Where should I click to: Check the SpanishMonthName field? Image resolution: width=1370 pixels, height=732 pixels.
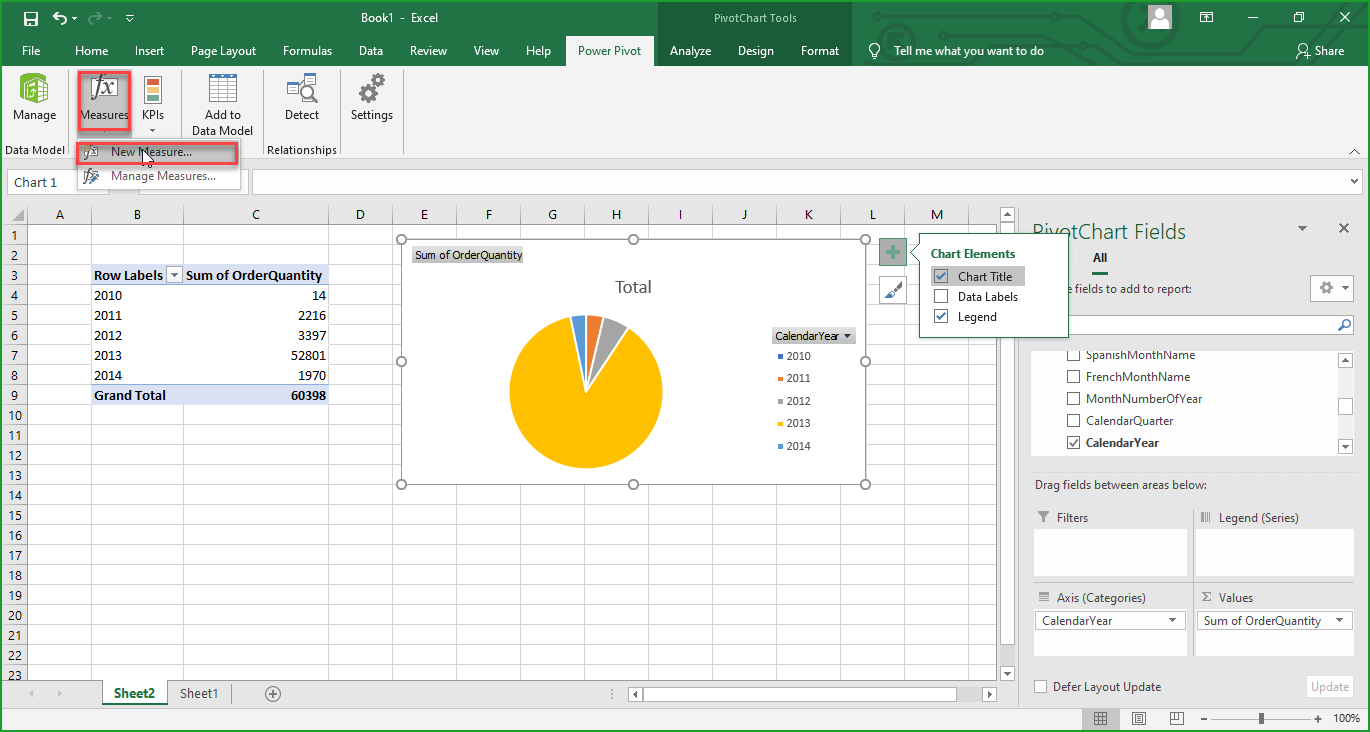pyautogui.click(x=1074, y=356)
